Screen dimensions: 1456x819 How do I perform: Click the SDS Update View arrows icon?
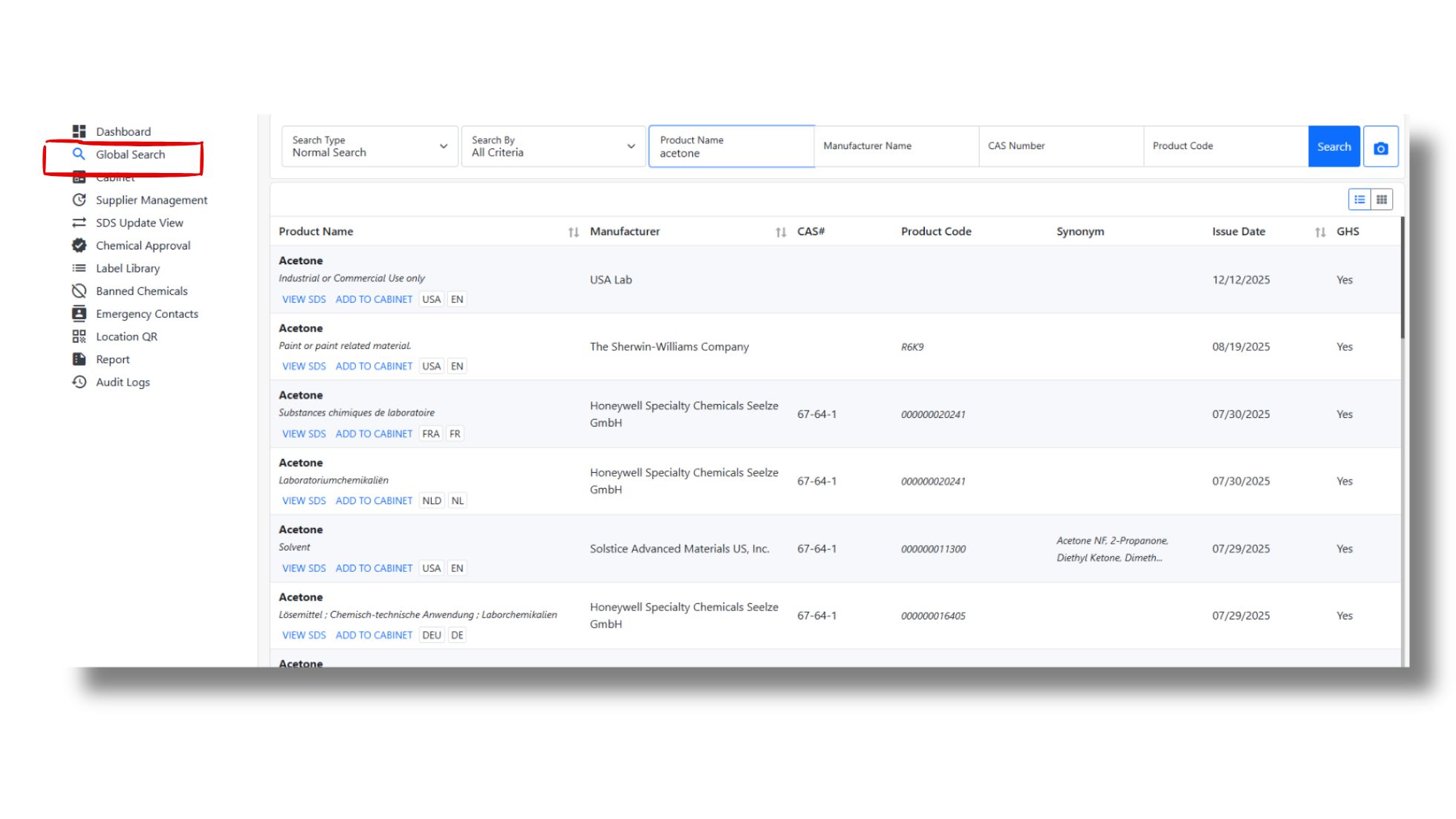[79, 223]
